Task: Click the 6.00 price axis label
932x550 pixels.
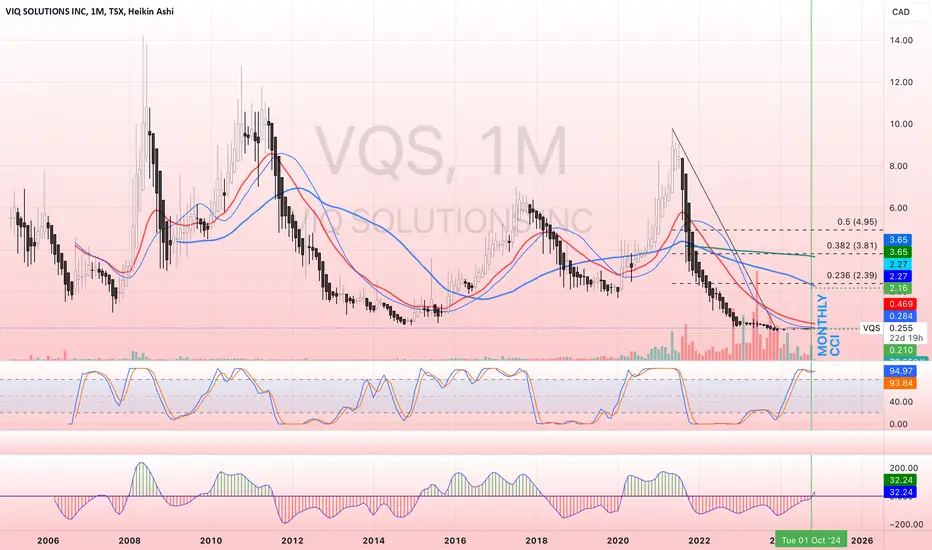Action: [x=898, y=208]
